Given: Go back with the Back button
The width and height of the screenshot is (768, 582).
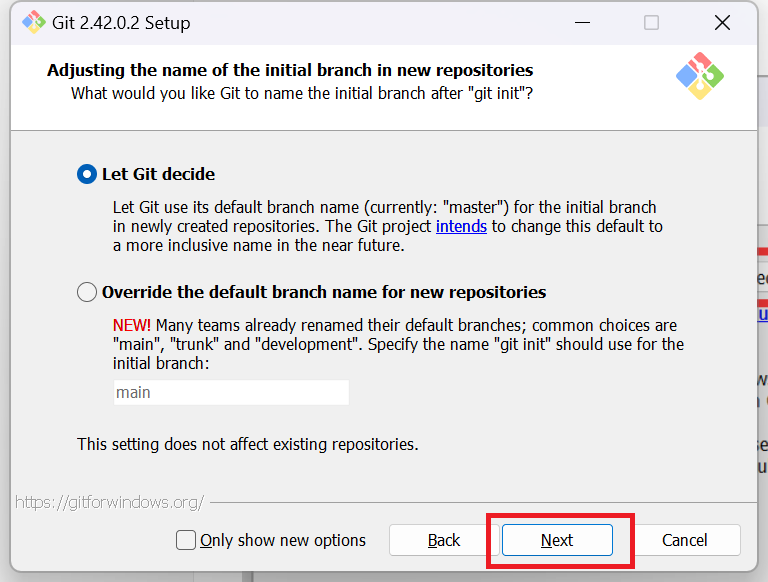Looking at the screenshot, I should (444, 540).
